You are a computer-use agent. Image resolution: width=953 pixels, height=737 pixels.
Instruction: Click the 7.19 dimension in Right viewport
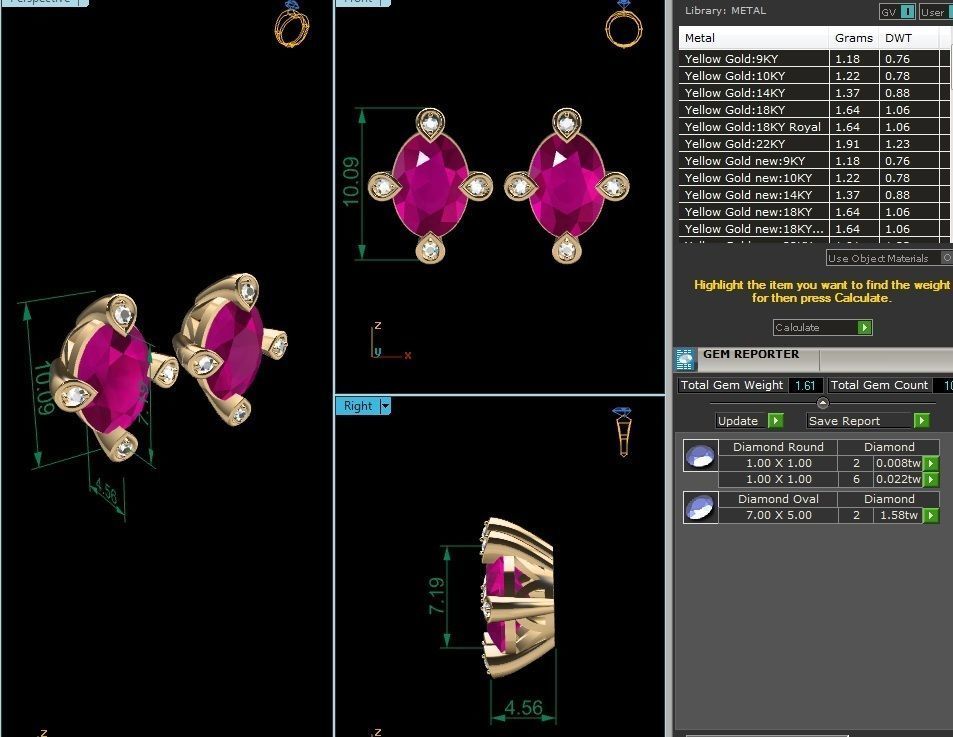tap(436, 596)
